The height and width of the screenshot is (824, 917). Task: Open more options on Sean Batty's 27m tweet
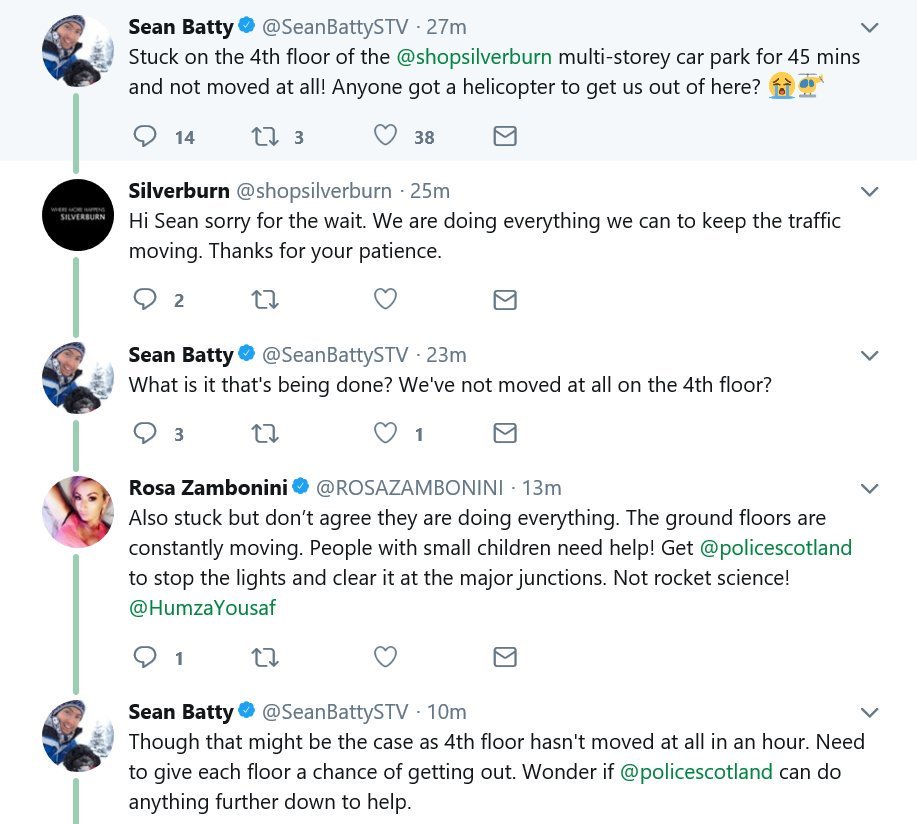pyautogui.click(x=870, y=27)
